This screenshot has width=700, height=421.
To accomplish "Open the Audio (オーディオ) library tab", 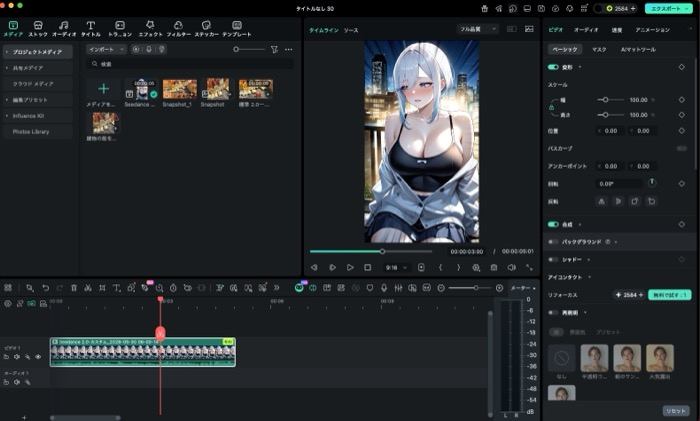I will point(64,29).
